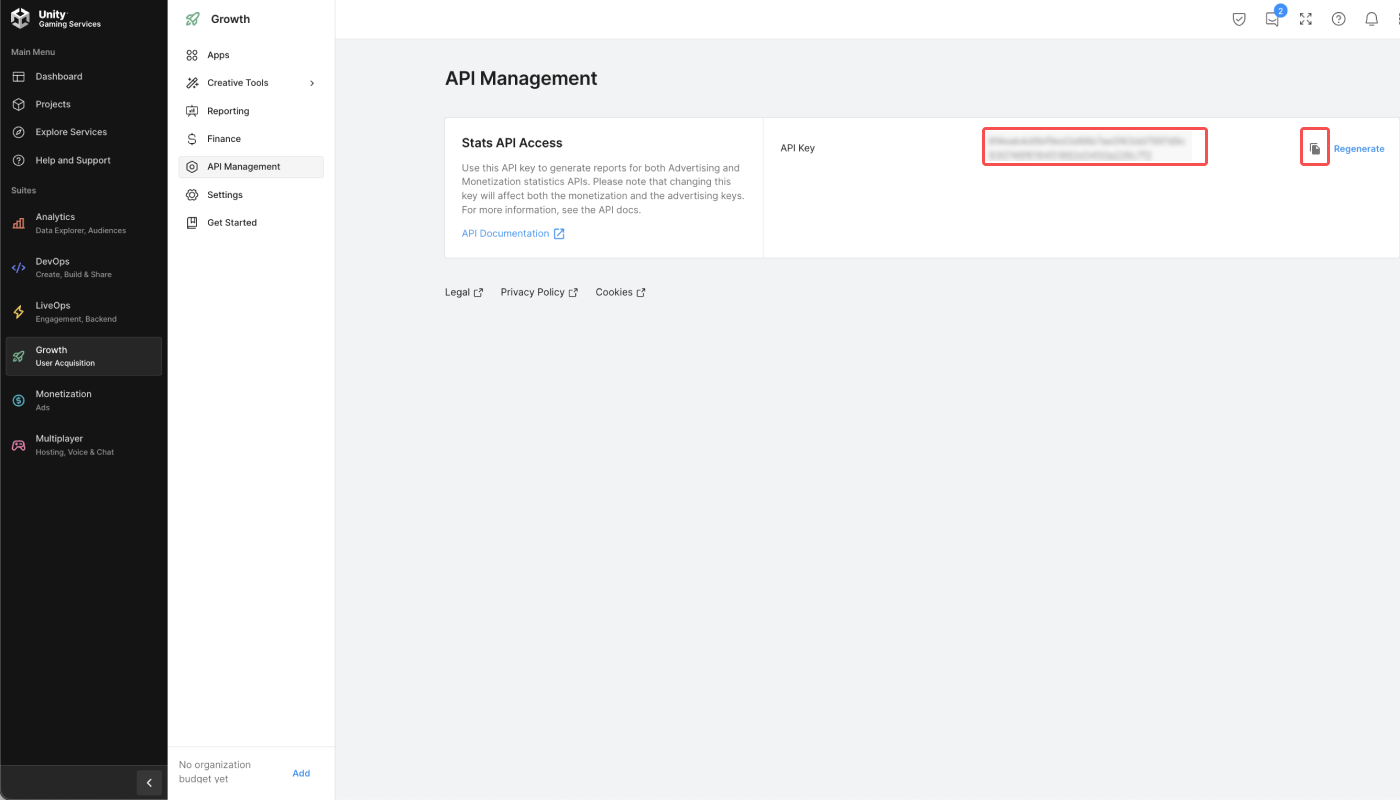
Task: Open the Settings gear icon in Growth panel
Action: point(191,194)
